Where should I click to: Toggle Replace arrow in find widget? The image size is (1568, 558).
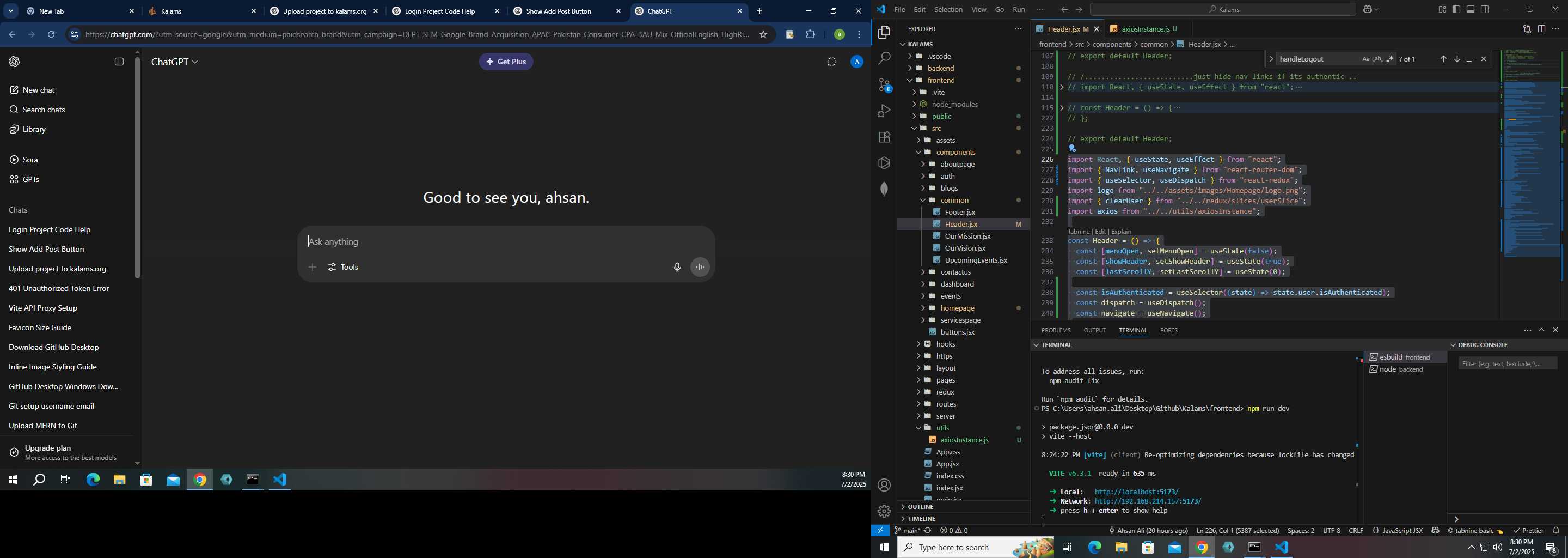pos(1271,59)
